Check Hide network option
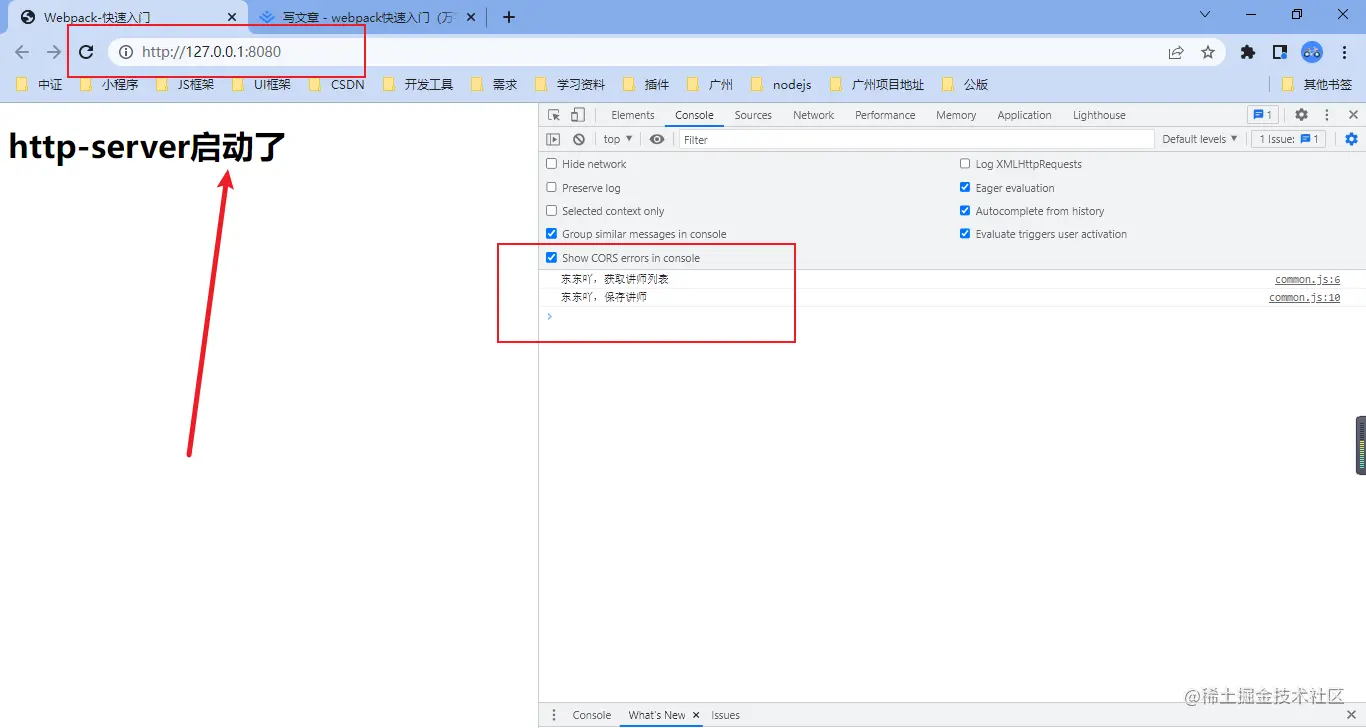 point(551,164)
